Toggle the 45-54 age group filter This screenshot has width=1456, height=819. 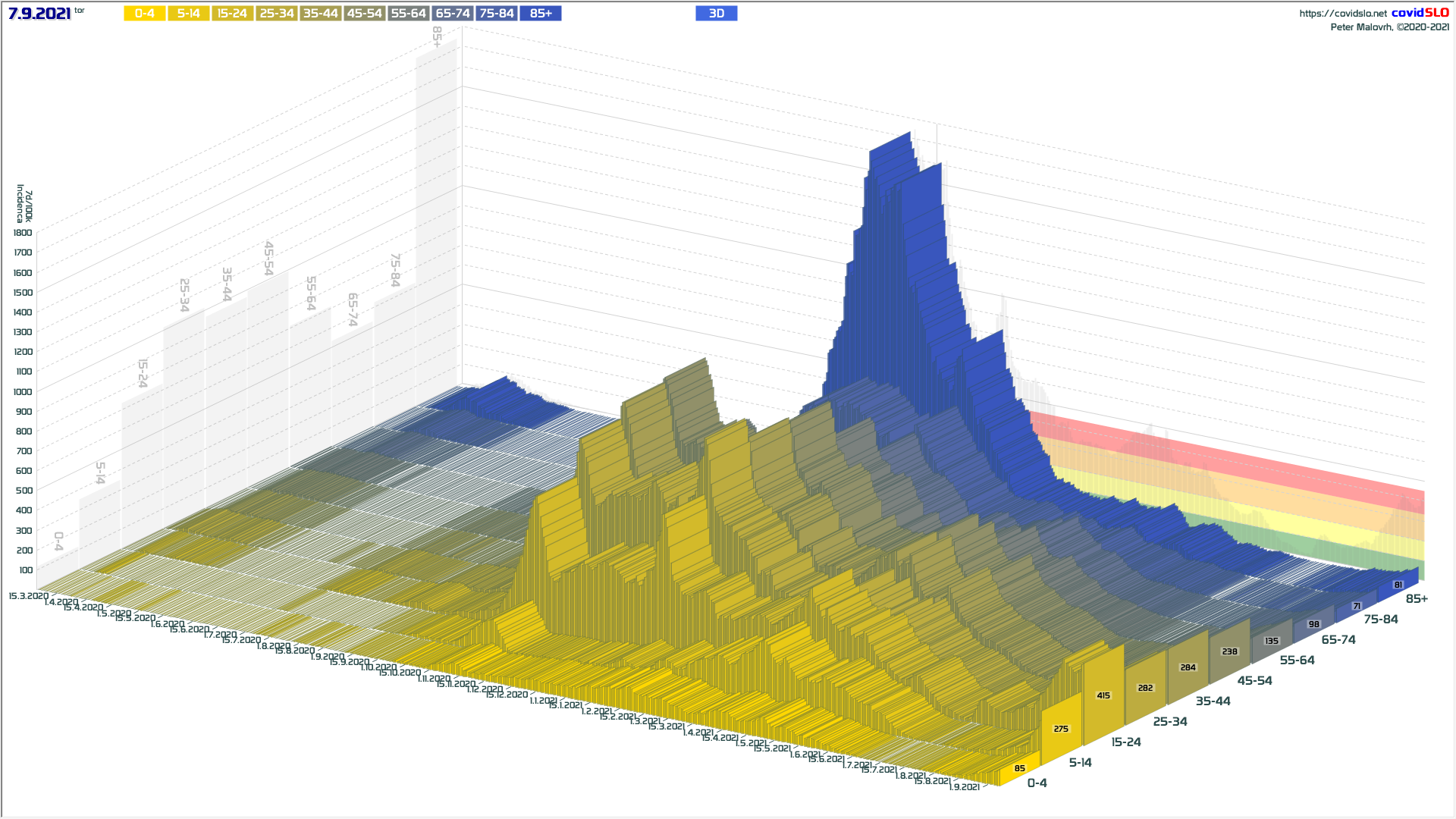click(x=364, y=14)
